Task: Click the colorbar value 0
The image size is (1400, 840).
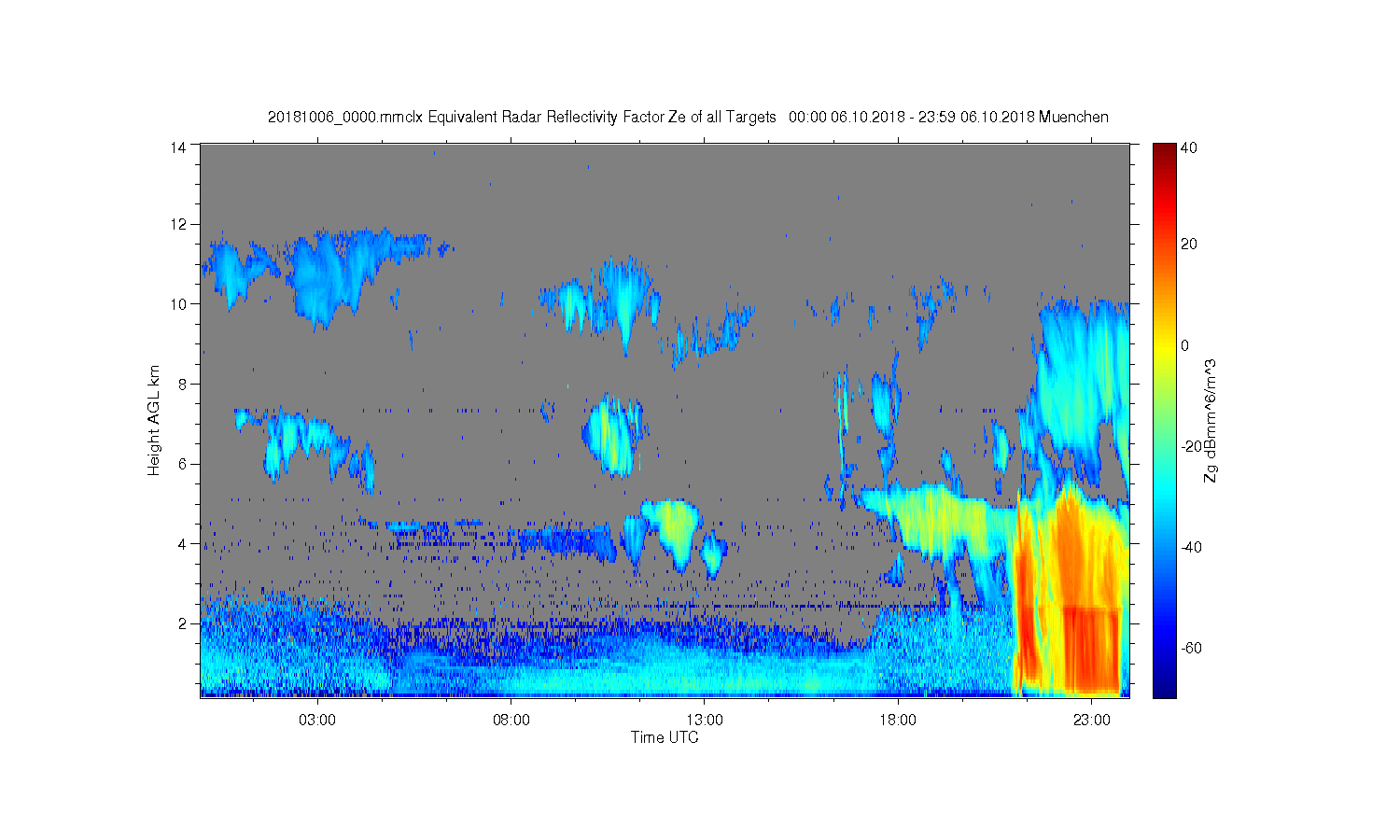Action: (x=1185, y=345)
